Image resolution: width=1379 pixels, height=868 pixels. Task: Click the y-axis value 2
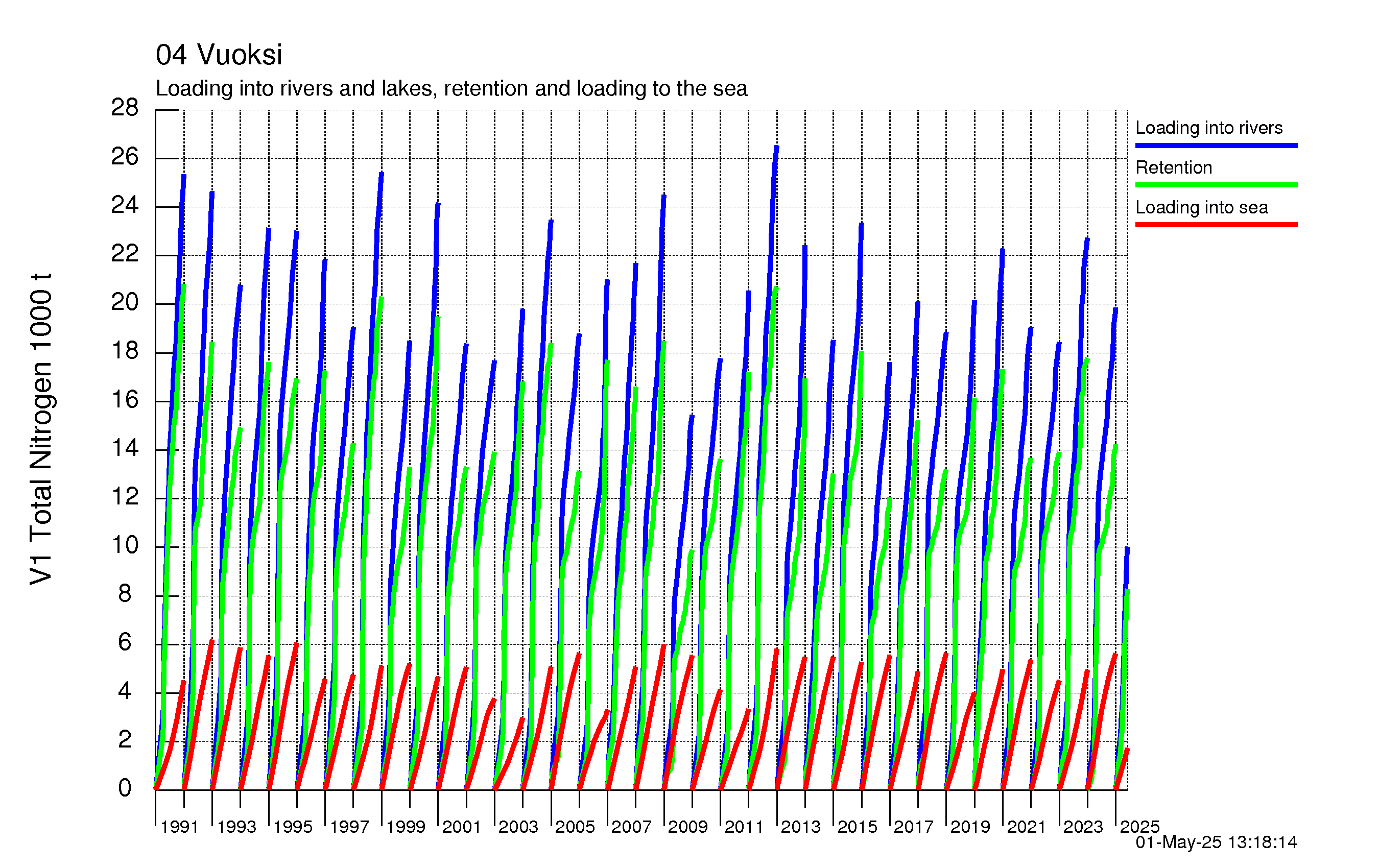coord(125,739)
